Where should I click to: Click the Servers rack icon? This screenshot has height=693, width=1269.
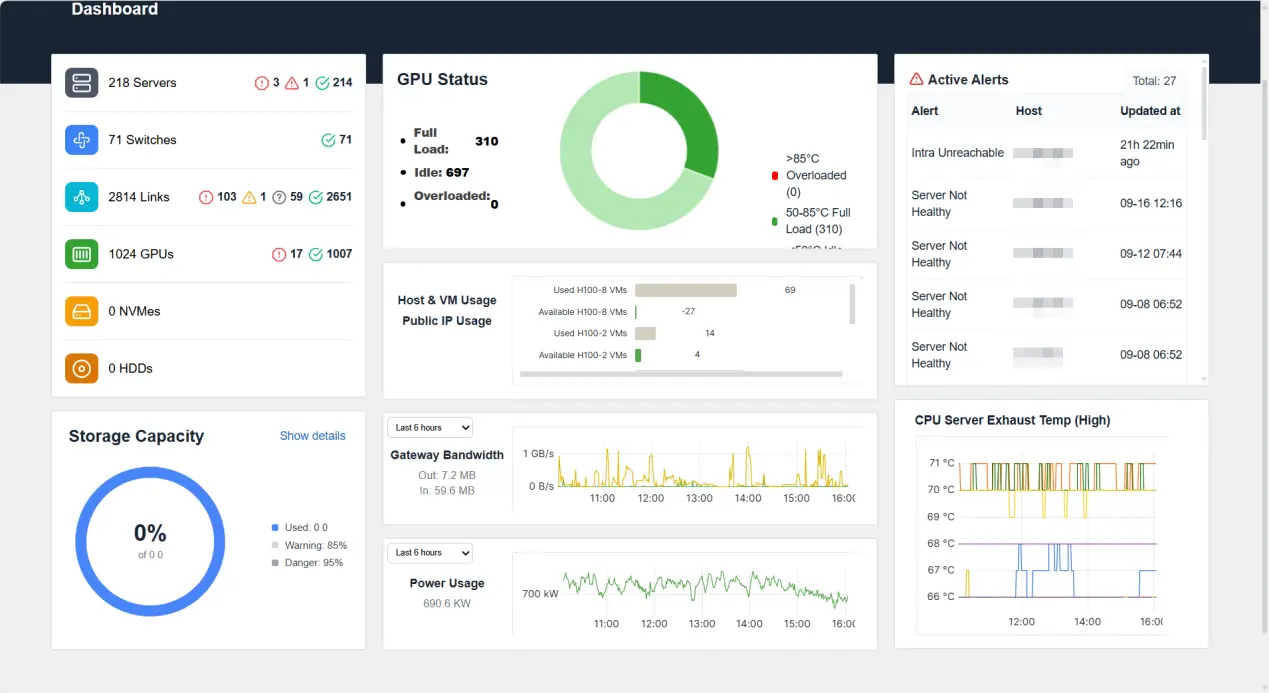(x=81, y=83)
